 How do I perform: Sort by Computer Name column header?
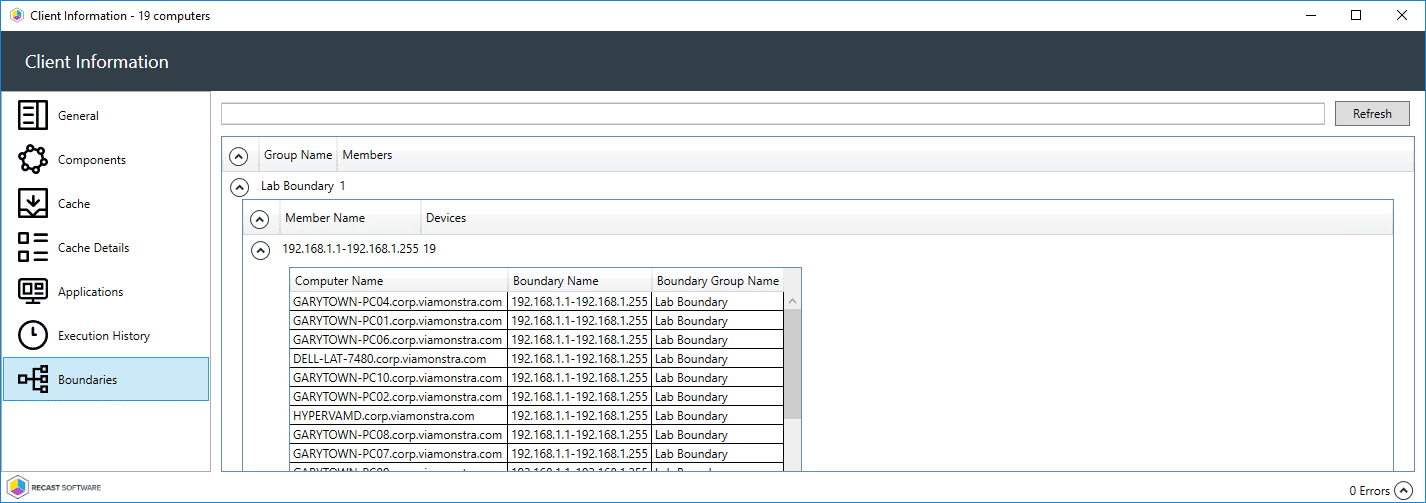pos(399,280)
